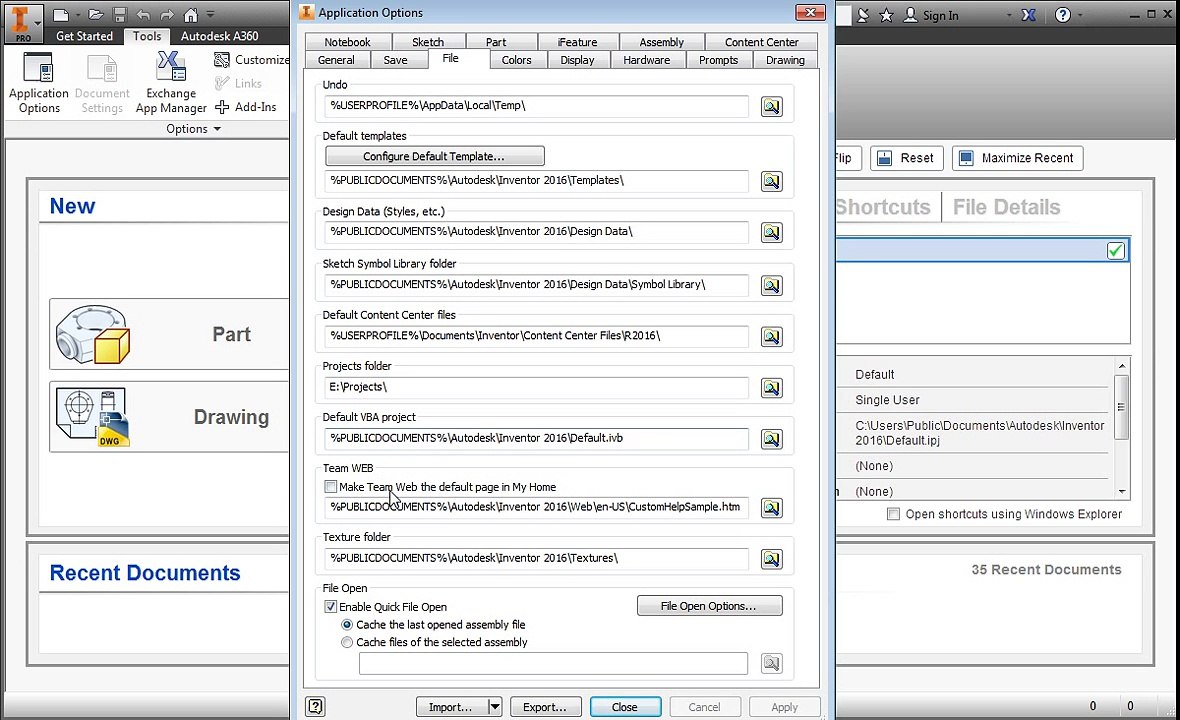Switch to the Display tab
This screenshot has width=1180, height=720.
click(x=577, y=60)
